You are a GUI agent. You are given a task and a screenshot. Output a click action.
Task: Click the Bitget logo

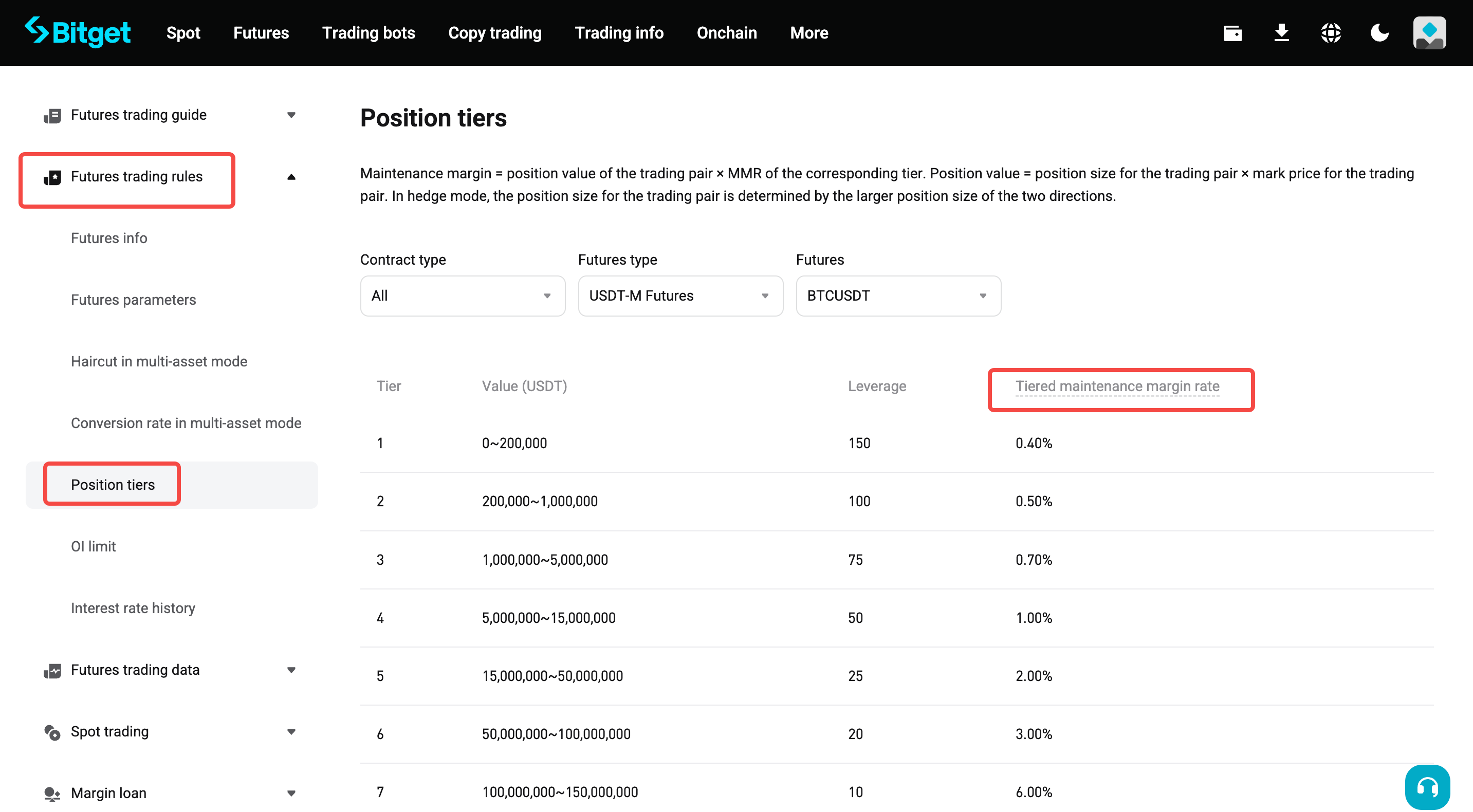pos(78,32)
